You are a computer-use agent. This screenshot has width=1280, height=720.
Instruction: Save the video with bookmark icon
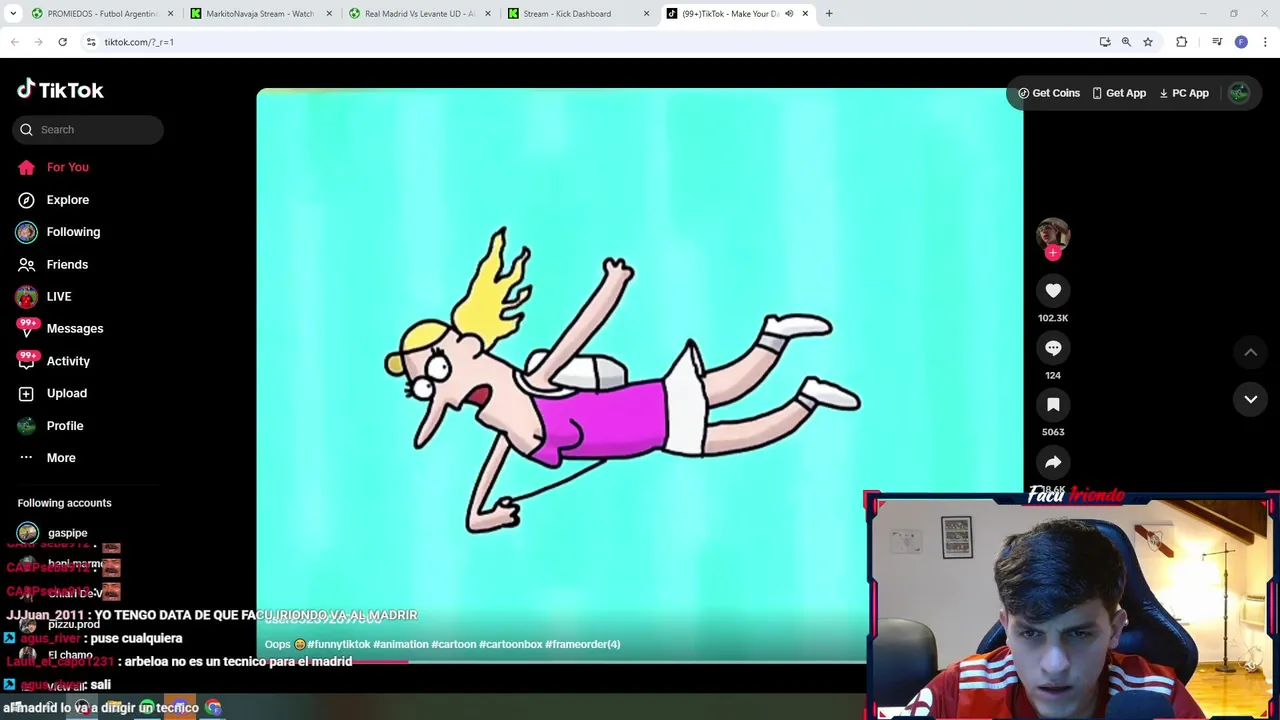click(x=1053, y=404)
